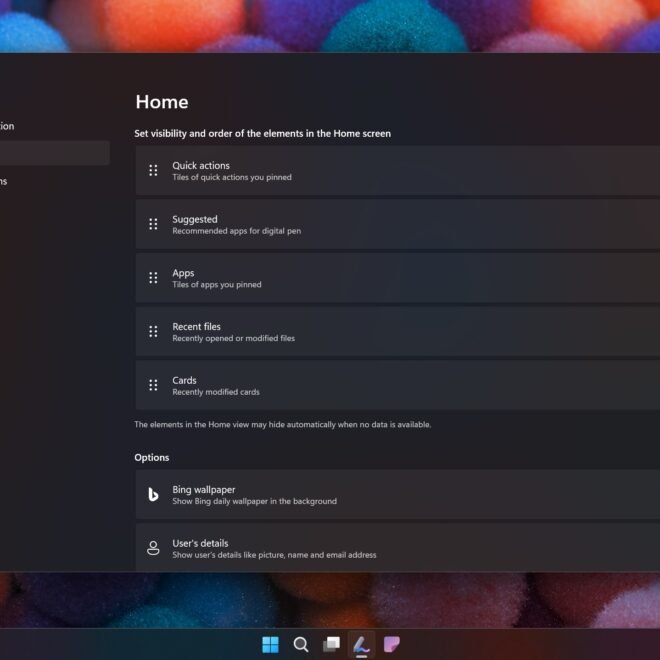Viewport: 660px width, 660px height.
Task: Open the Windows Start menu
Action: pyautogui.click(x=270, y=644)
